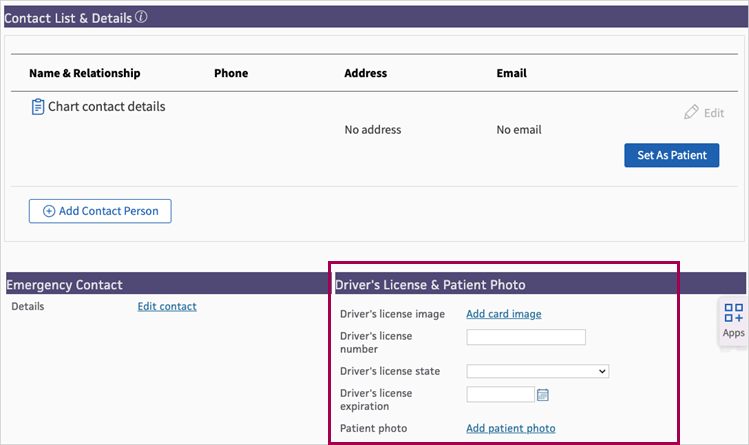
Task: Click the pencil Edit icon
Action: pyautogui.click(x=692, y=113)
